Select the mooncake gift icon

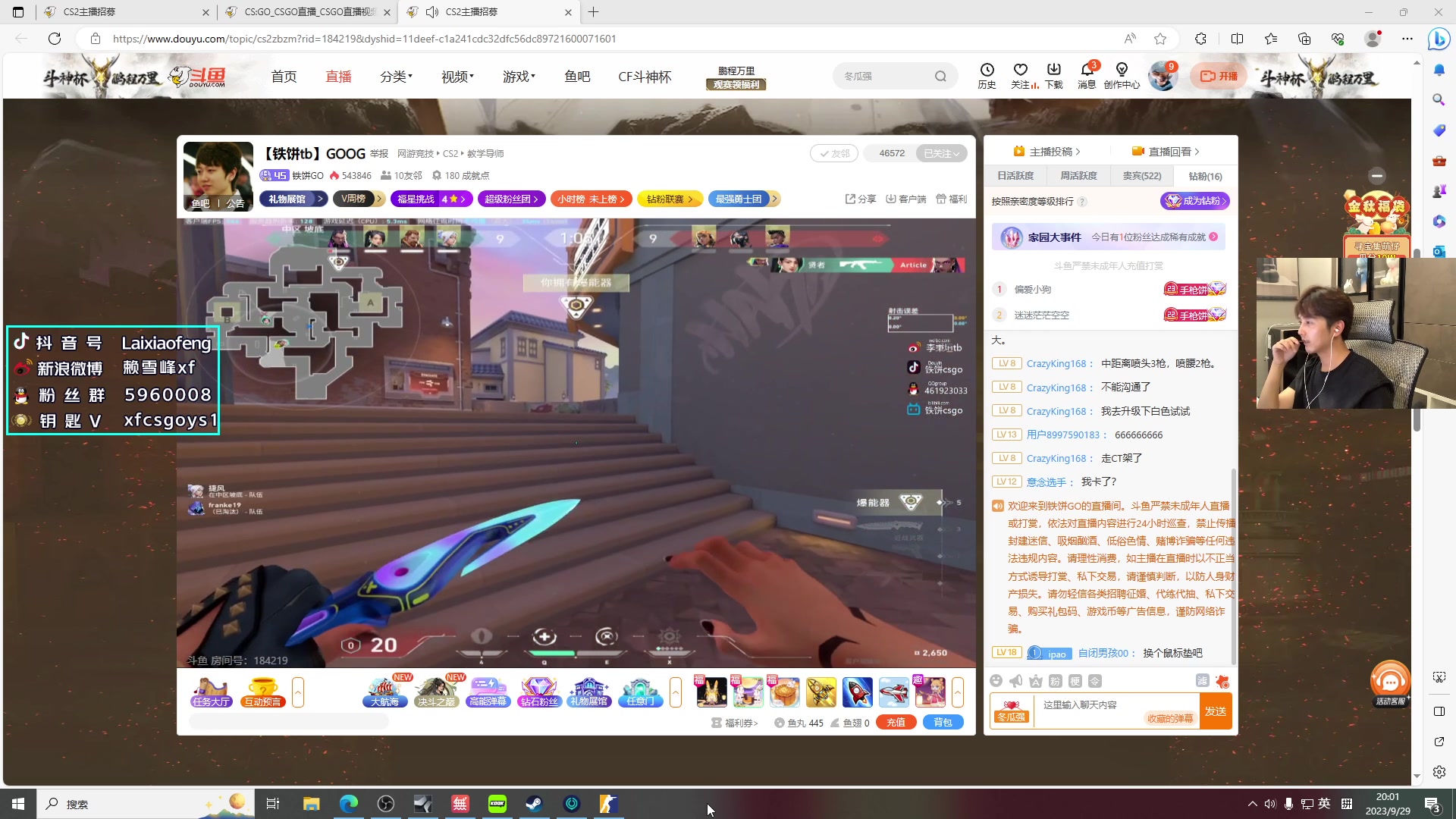click(784, 692)
